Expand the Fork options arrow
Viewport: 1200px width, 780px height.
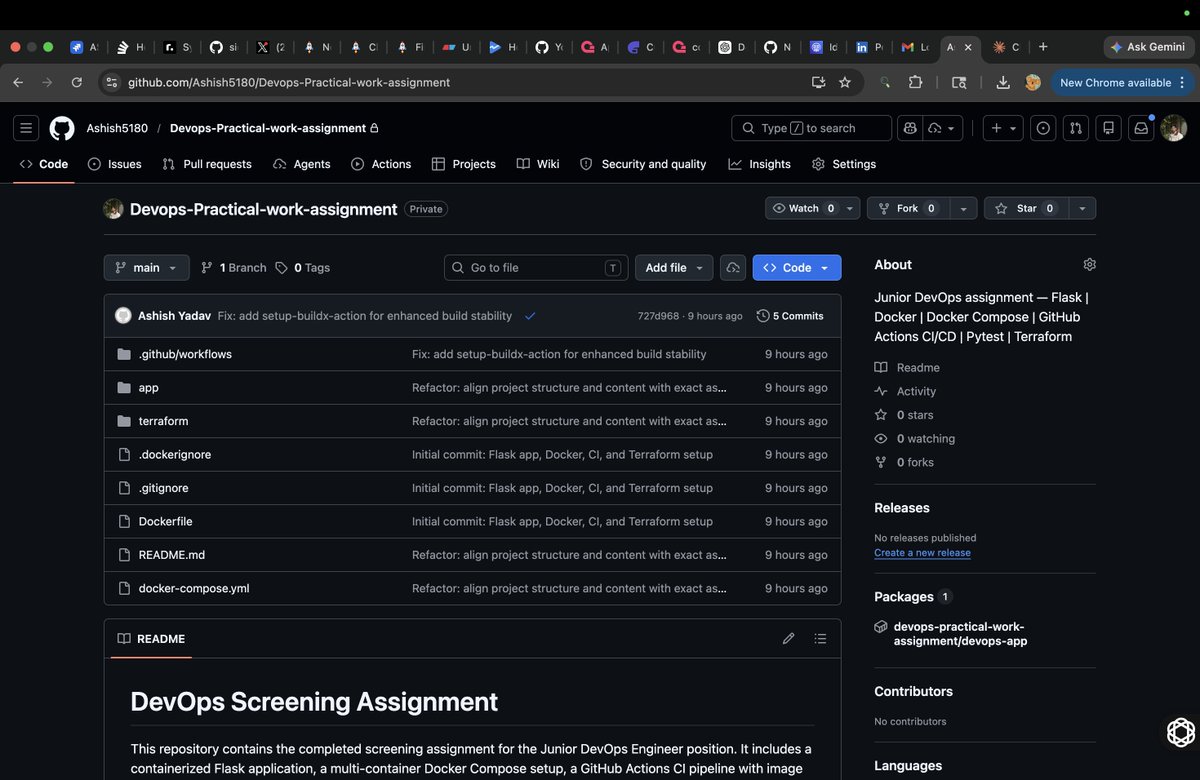coord(962,208)
